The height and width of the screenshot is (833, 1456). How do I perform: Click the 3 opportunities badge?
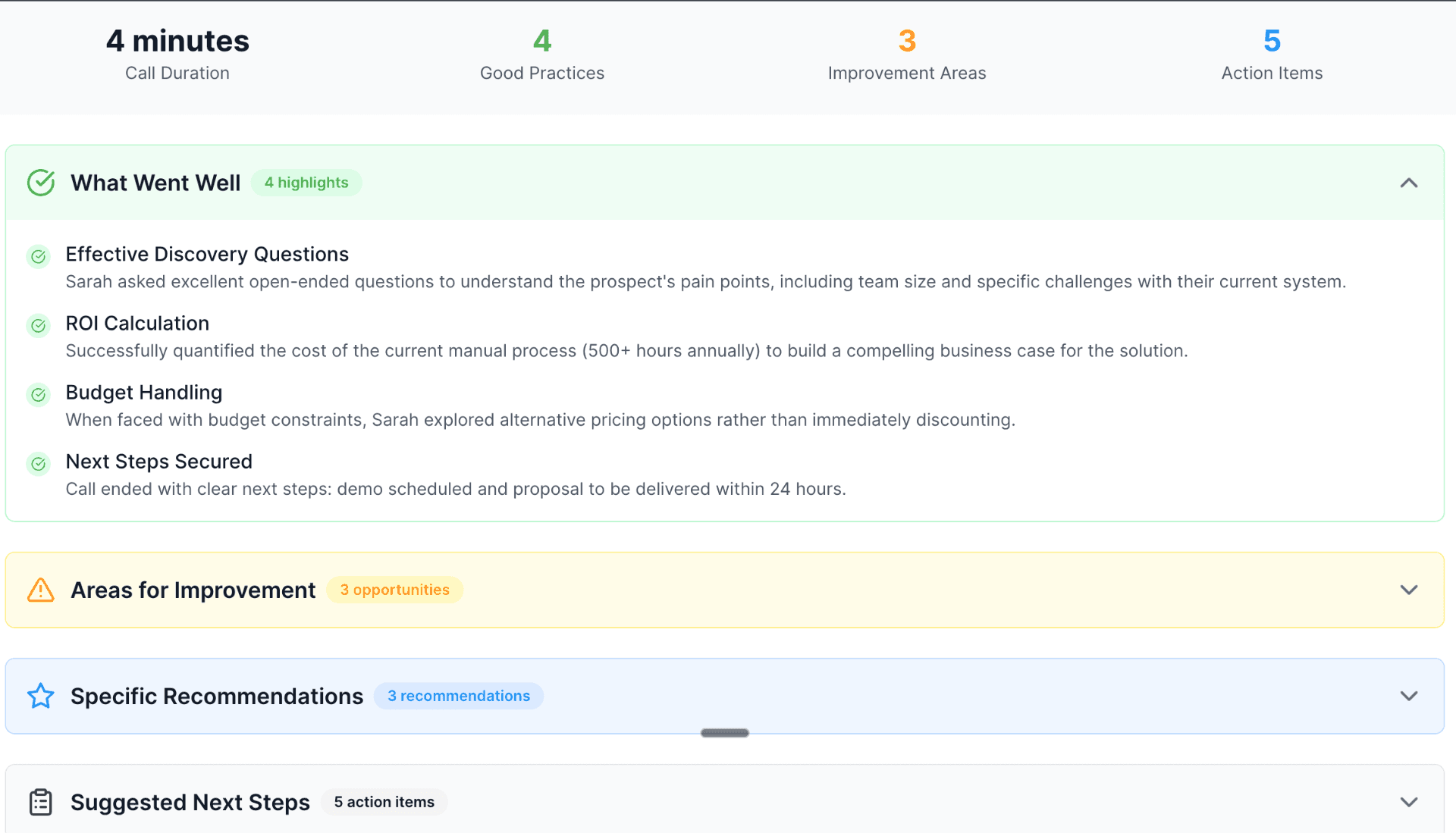click(394, 590)
